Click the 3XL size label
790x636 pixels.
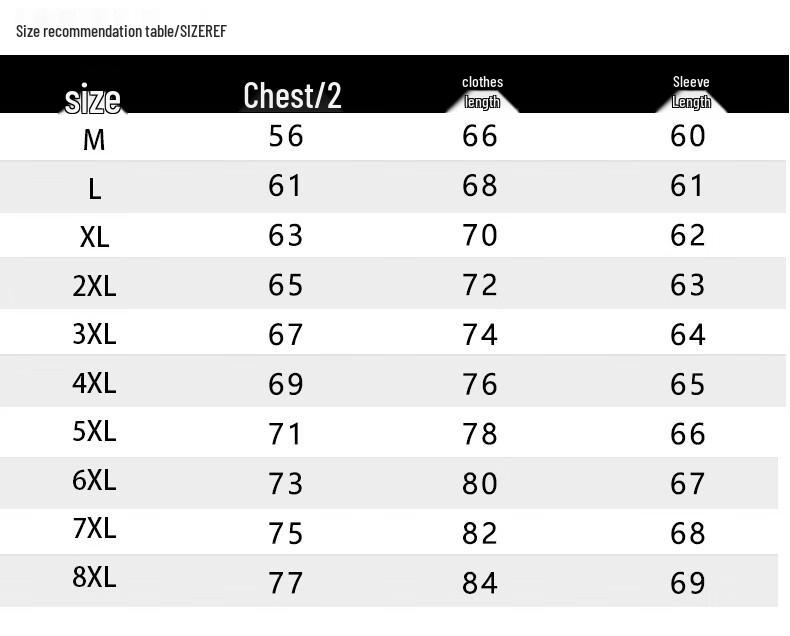[x=94, y=334]
